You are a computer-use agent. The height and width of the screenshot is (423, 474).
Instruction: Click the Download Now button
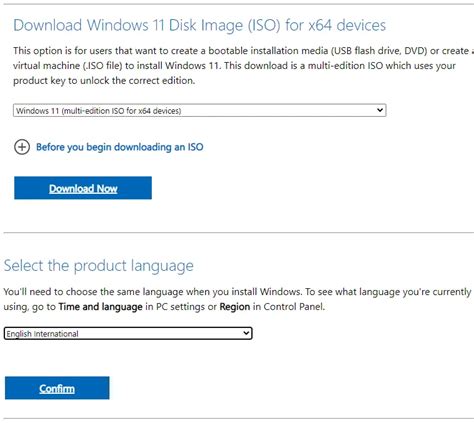(83, 188)
